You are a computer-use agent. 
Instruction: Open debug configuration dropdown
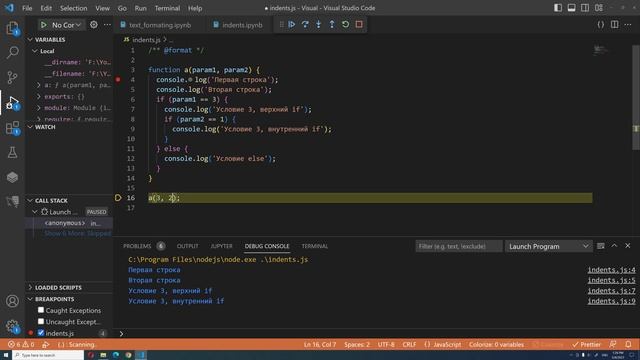point(67,25)
